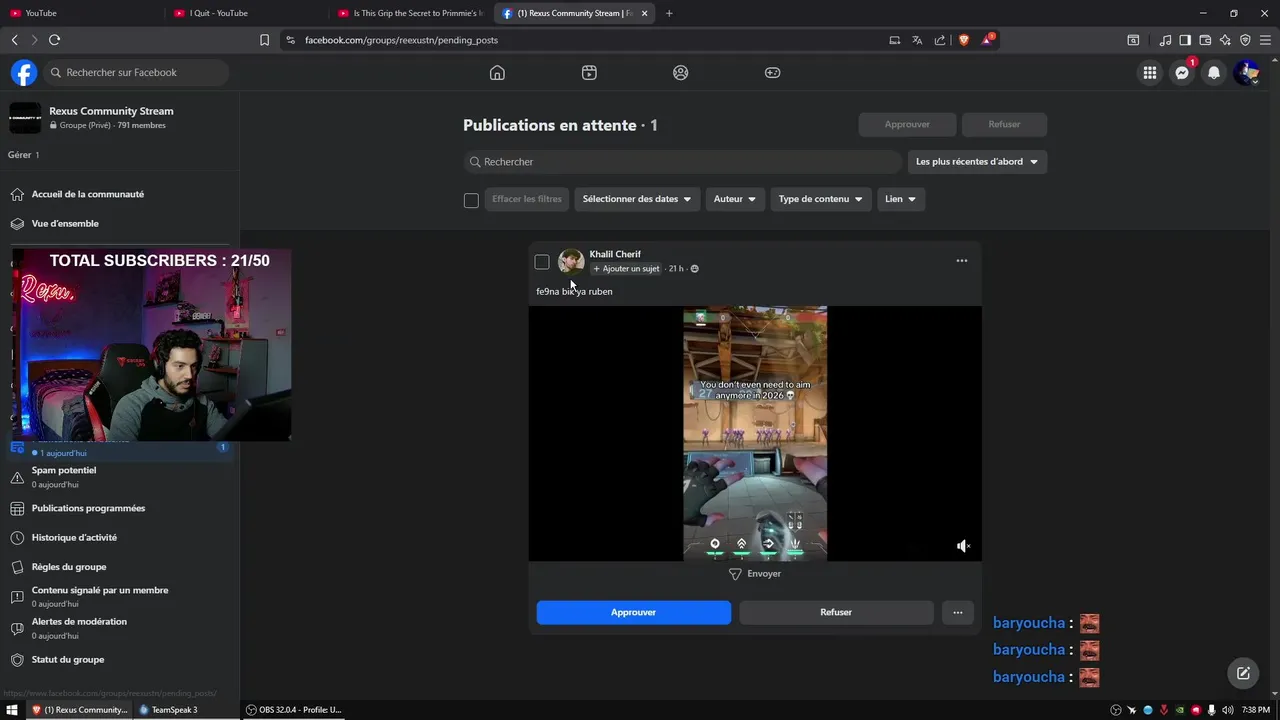Image resolution: width=1280 pixels, height=720 pixels.
Task: Reload the page
Action: (54, 40)
